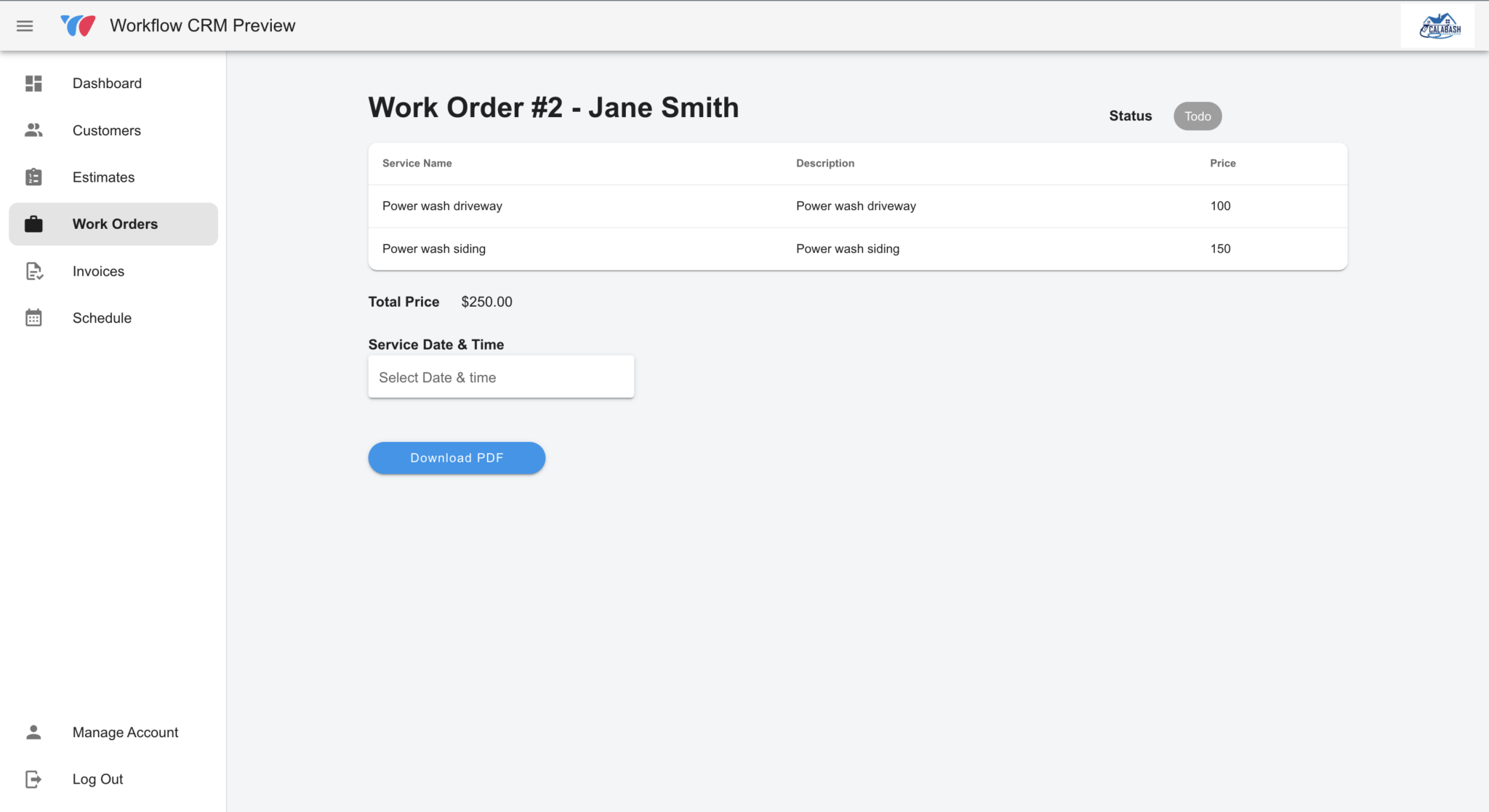The width and height of the screenshot is (1489, 812).
Task: Select the Dashboard grid icon
Action: click(x=33, y=83)
